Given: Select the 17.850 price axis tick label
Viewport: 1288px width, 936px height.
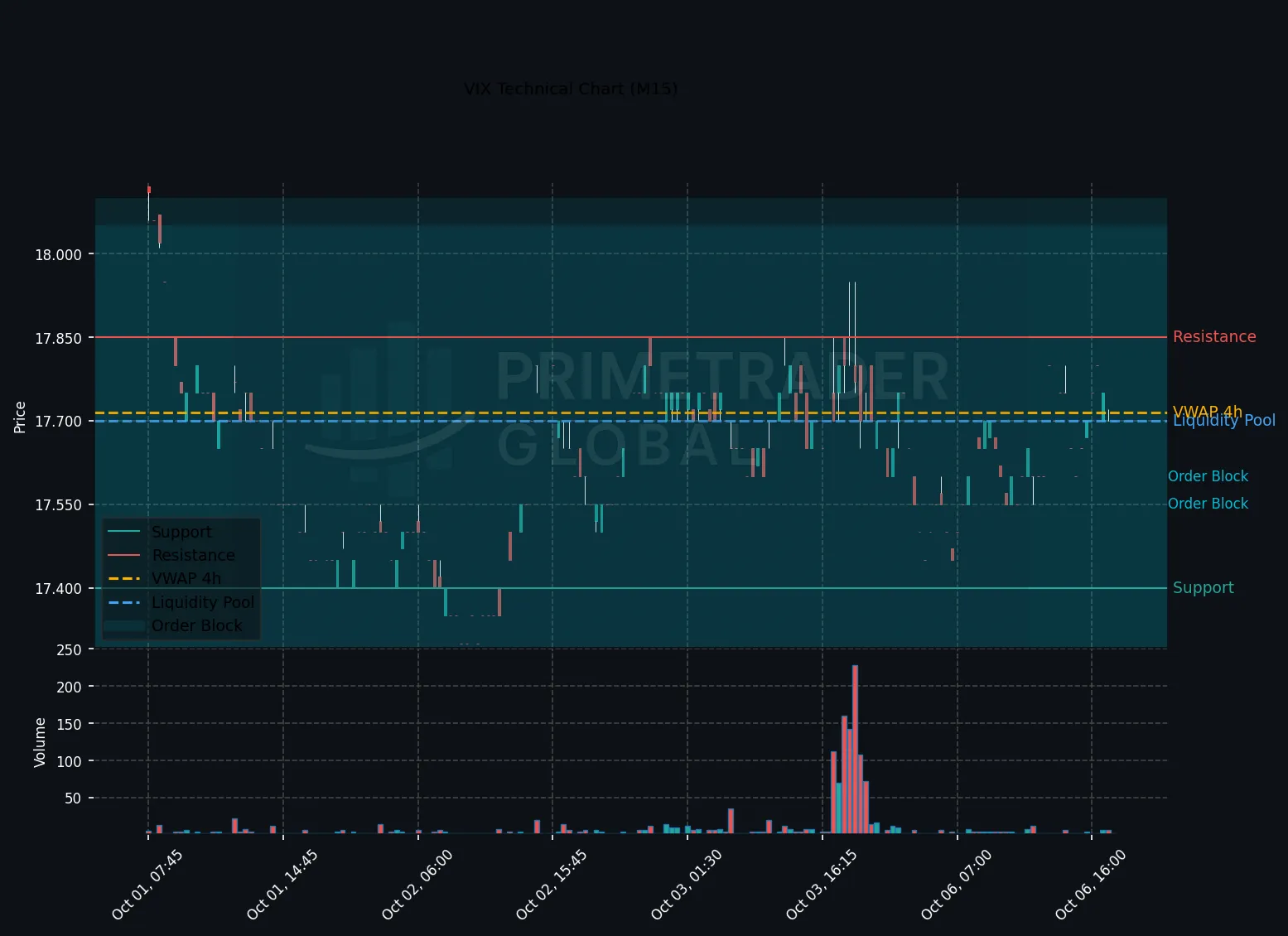Looking at the screenshot, I should coord(58,338).
